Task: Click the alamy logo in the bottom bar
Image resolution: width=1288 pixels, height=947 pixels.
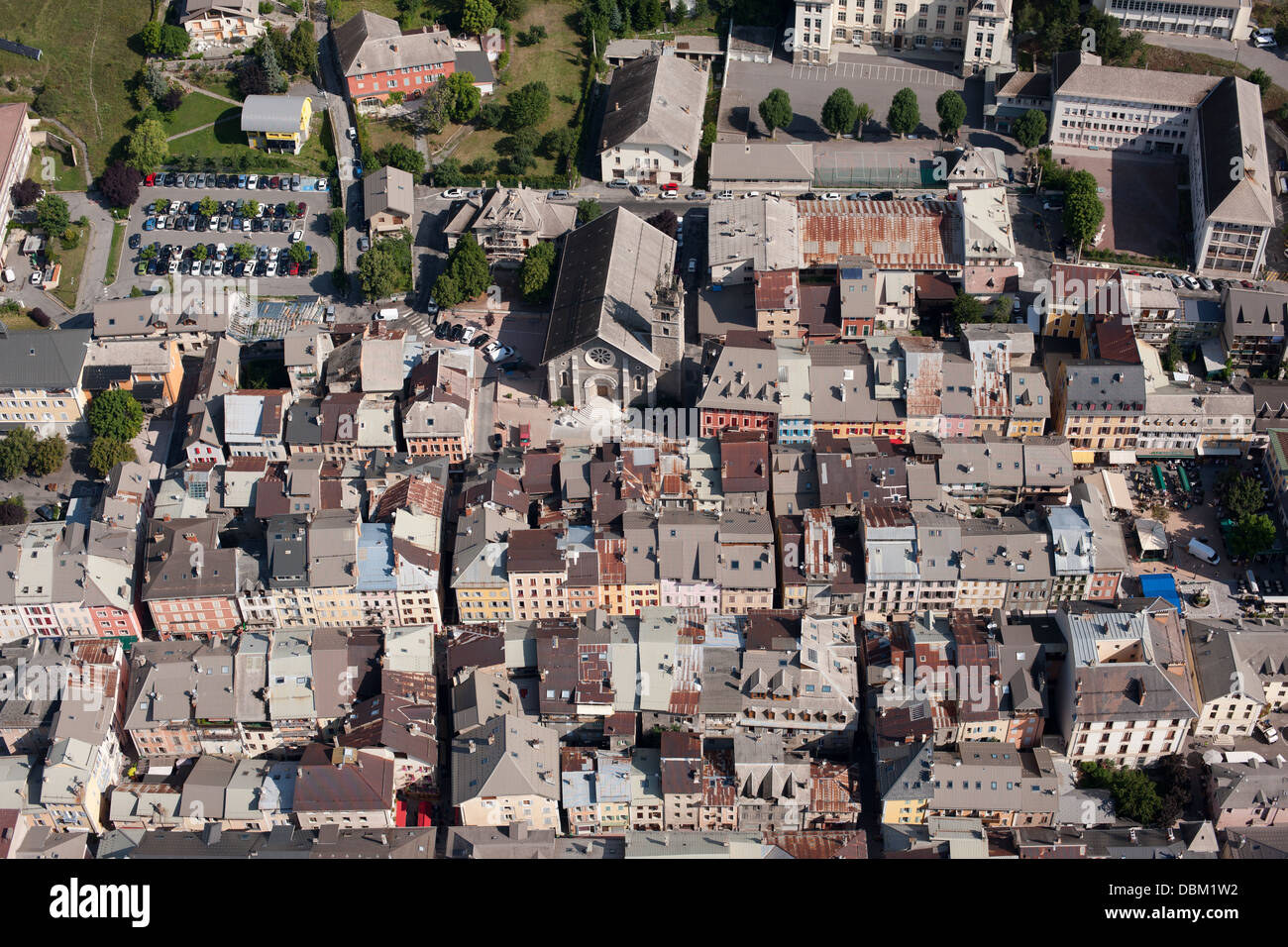Action: click(x=100, y=902)
